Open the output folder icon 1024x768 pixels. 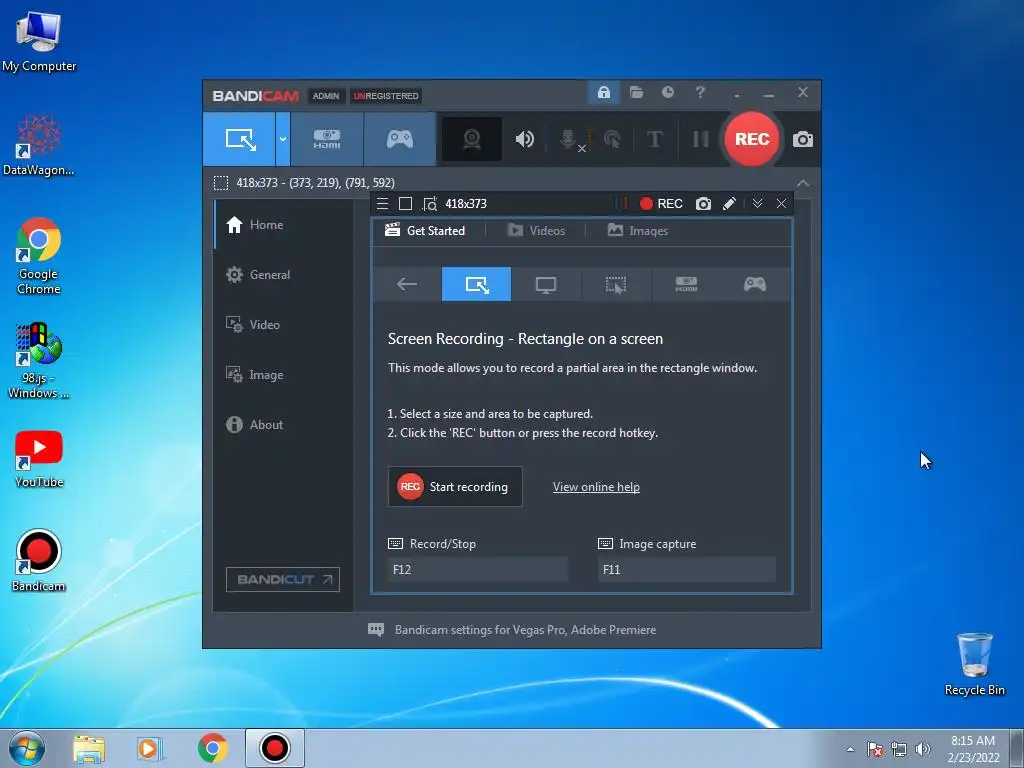coord(636,92)
